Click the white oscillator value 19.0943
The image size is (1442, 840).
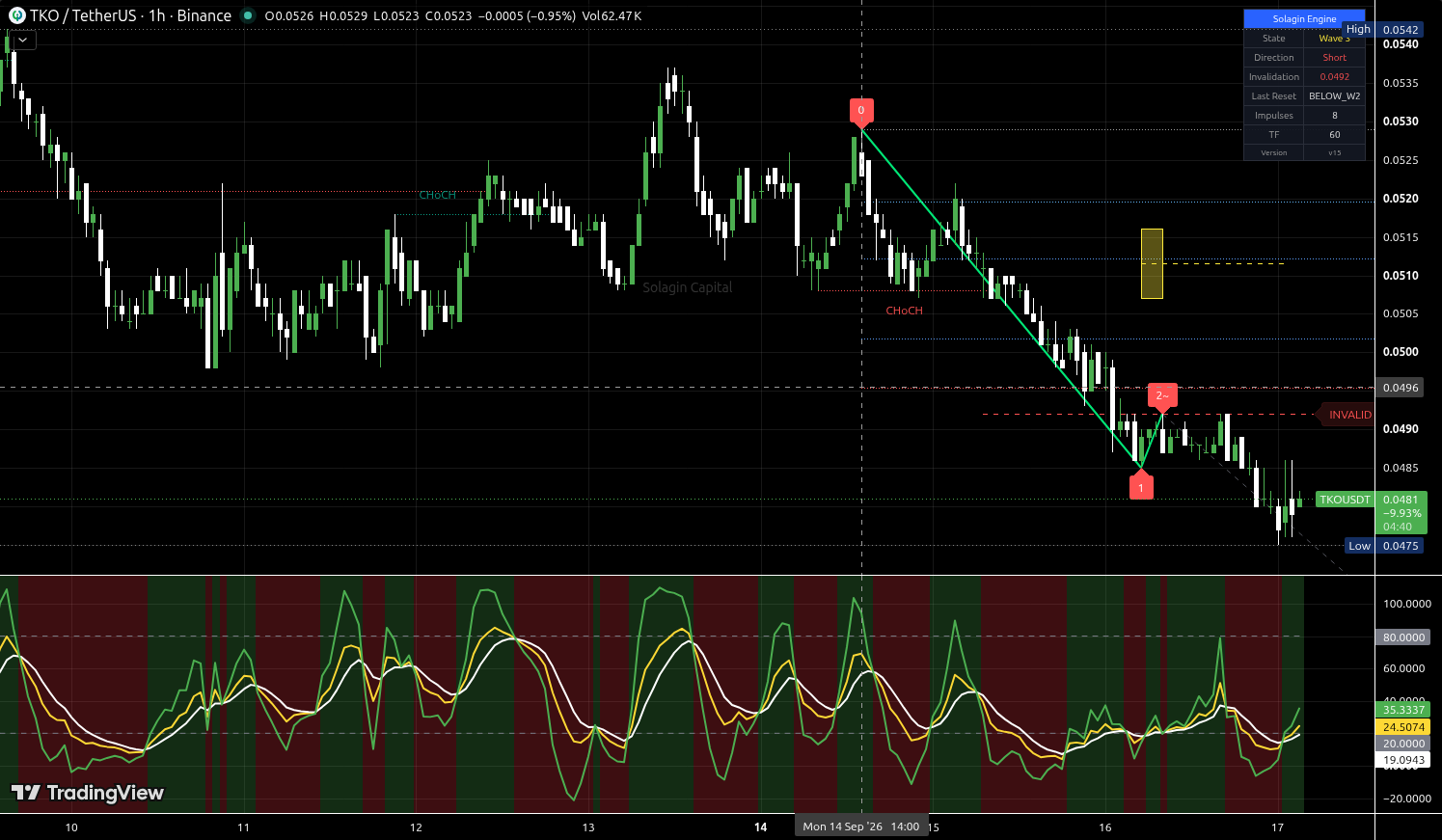pyautogui.click(x=1403, y=760)
